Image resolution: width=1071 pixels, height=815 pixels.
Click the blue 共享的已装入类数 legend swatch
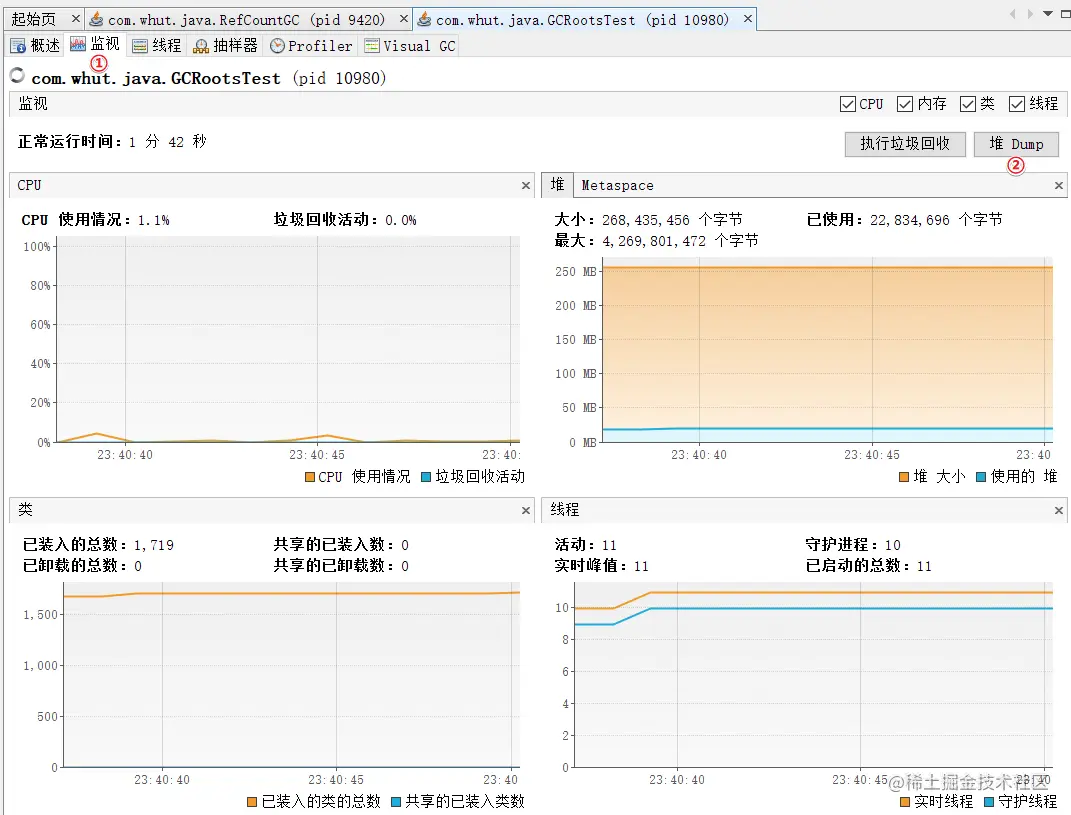tap(396, 801)
